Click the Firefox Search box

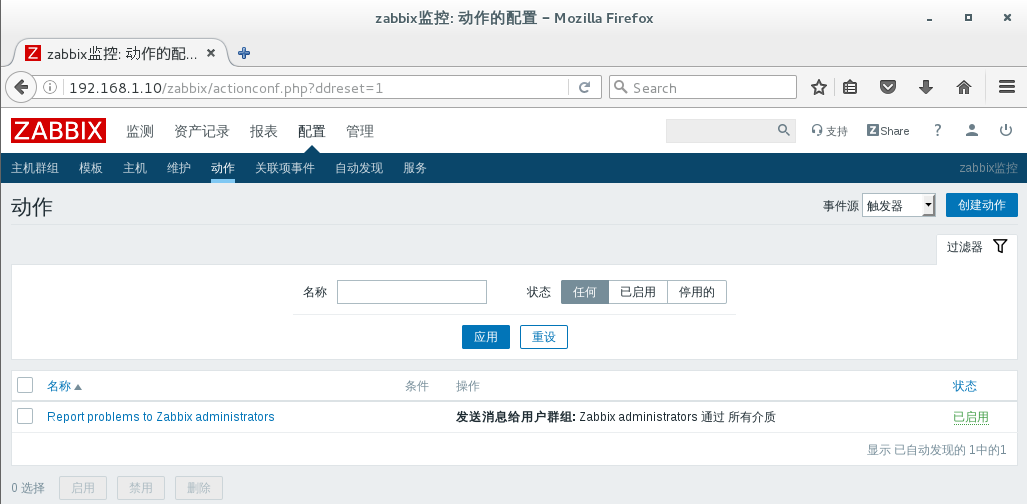703,87
